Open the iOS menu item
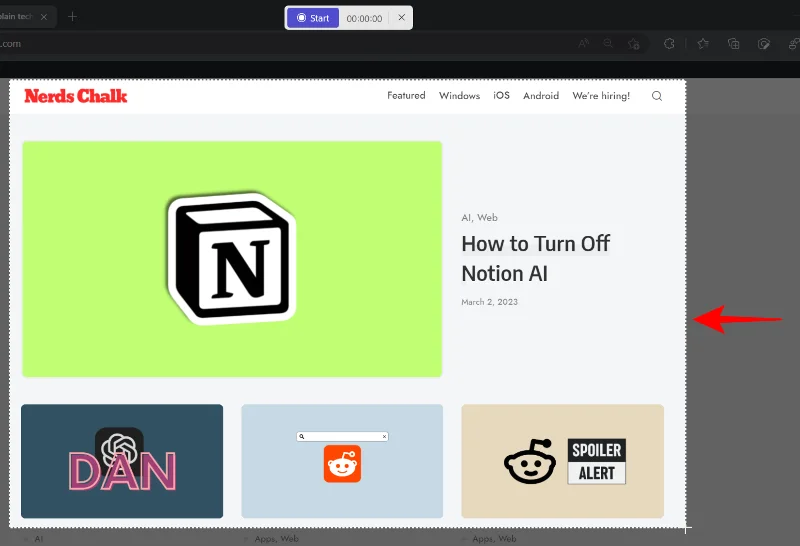Viewport: 800px width, 546px height. 501,95
